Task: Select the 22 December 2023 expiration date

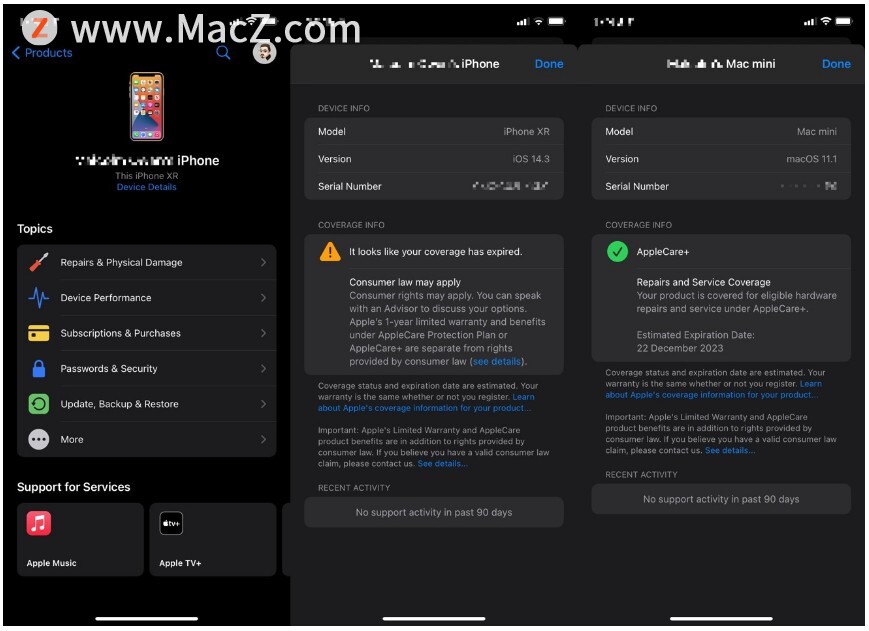Action: (680, 348)
